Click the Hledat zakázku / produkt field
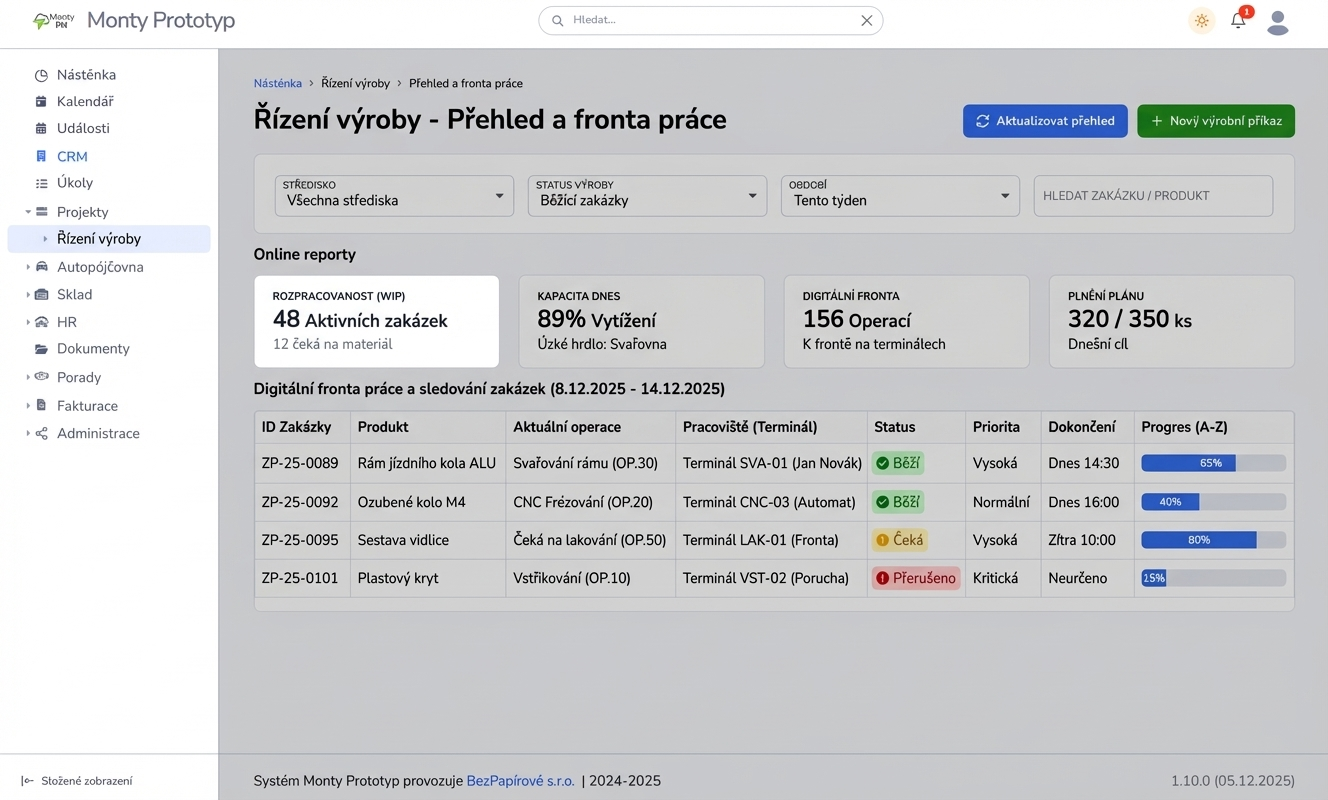 pyautogui.click(x=1152, y=196)
